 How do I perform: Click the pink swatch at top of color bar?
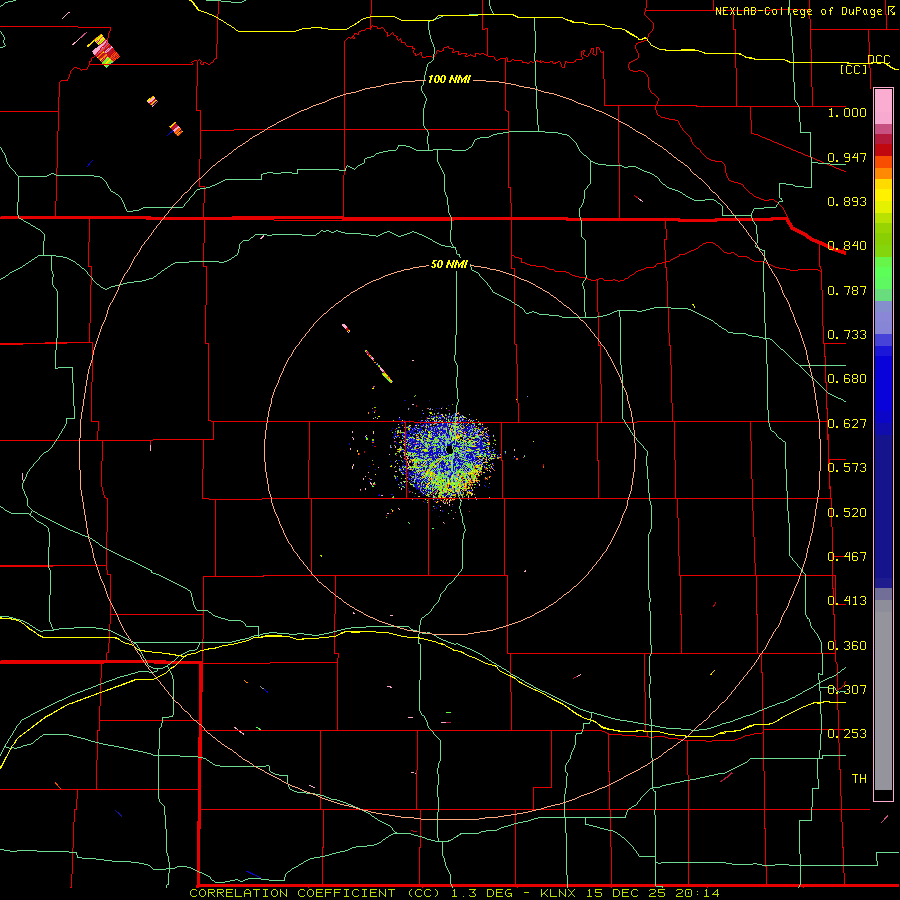click(883, 107)
